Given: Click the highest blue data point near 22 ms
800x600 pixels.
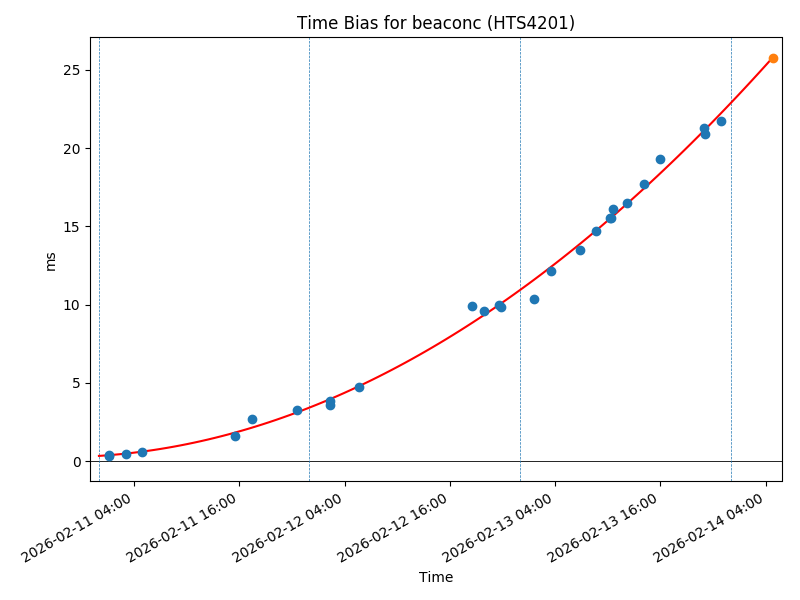Looking at the screenshot, I should pyautogui.click(x=721, y=121).
